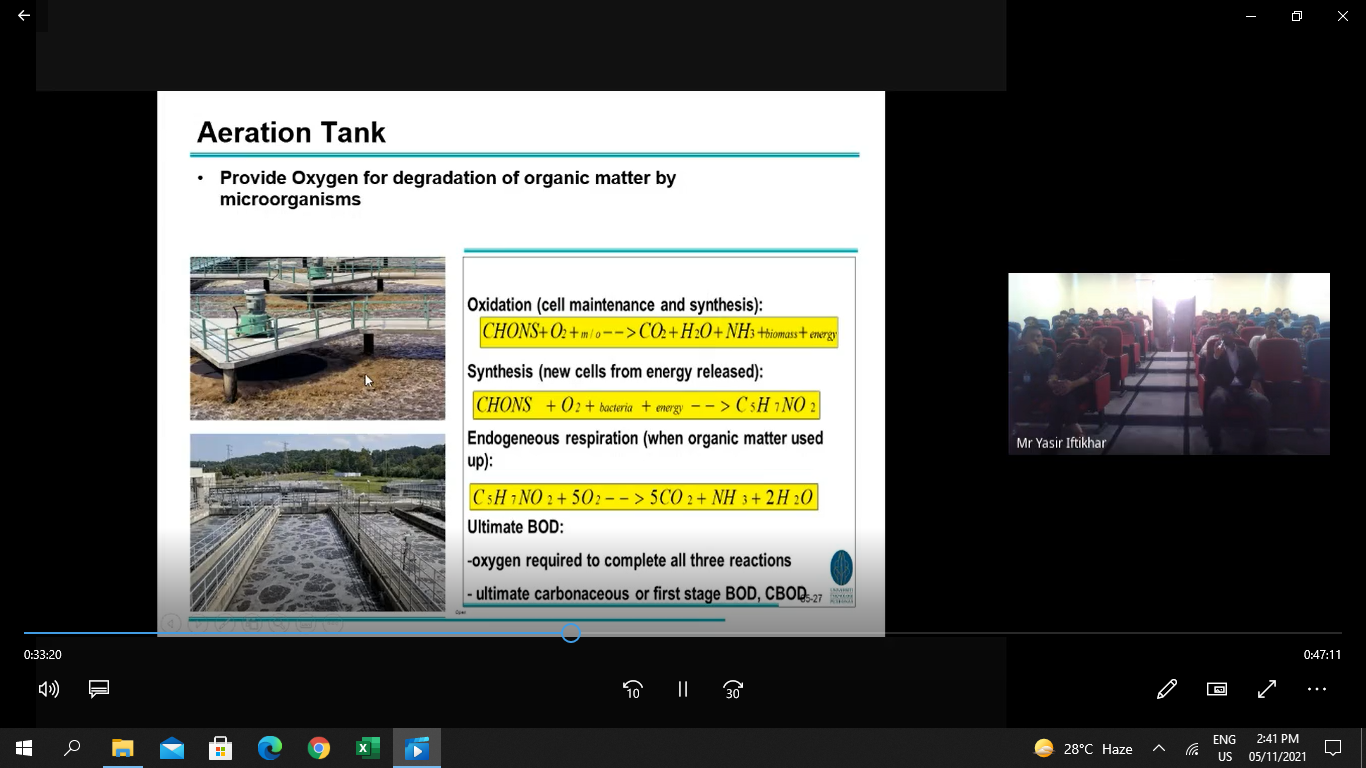Click the Oxidation equation highlighted box

659,332
